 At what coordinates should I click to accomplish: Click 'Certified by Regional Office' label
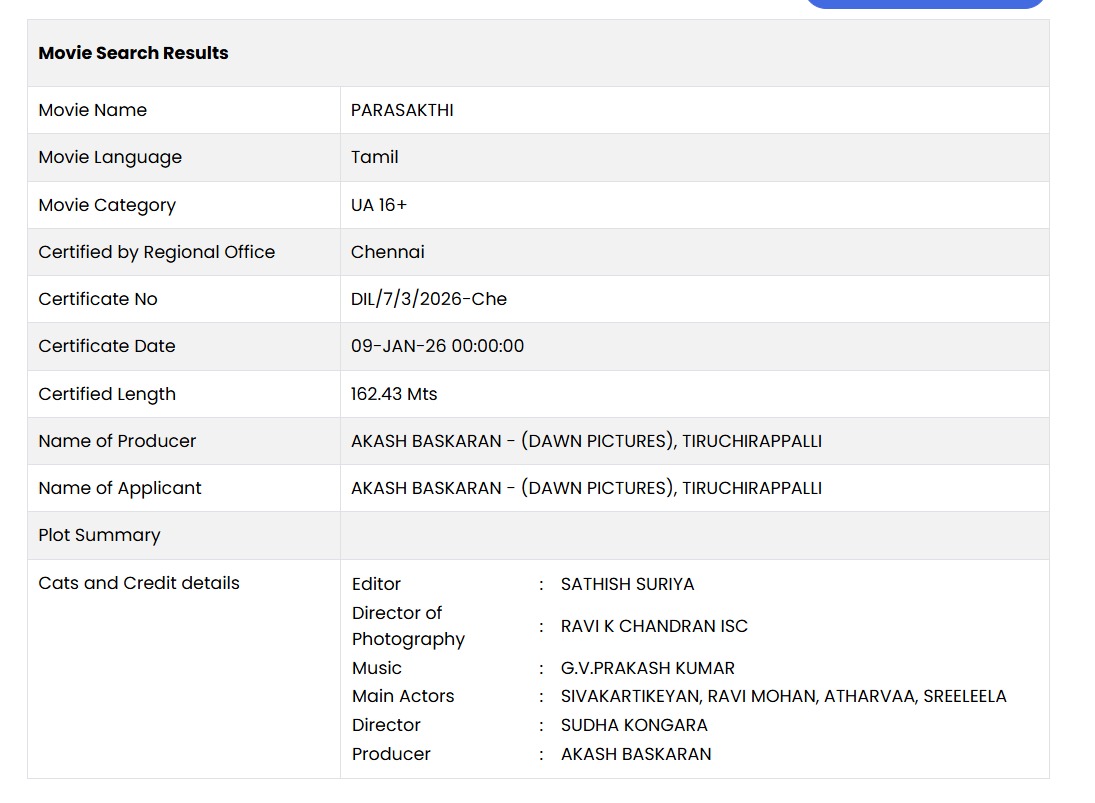156,252
